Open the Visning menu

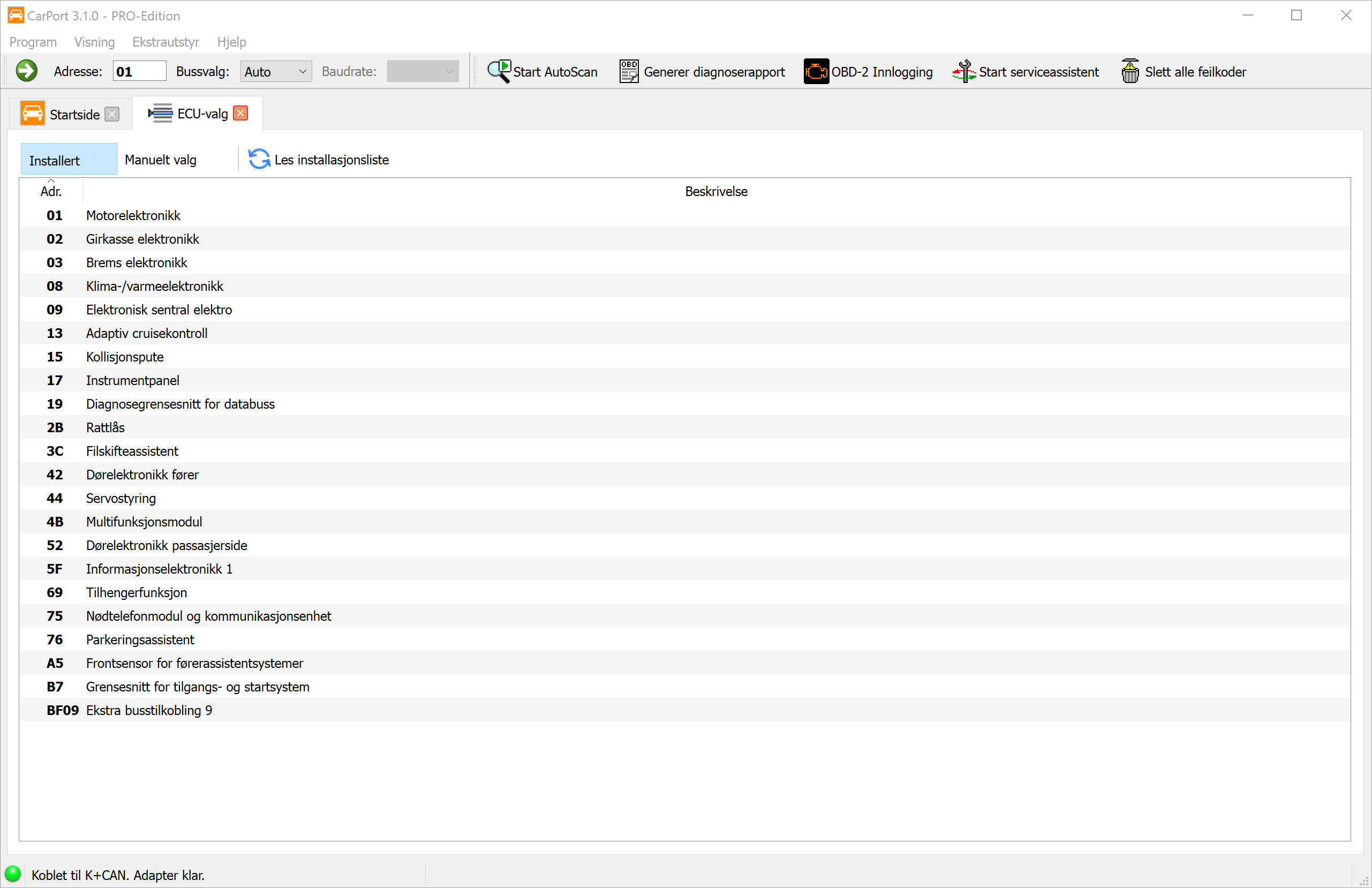click(x=95, y=42)
